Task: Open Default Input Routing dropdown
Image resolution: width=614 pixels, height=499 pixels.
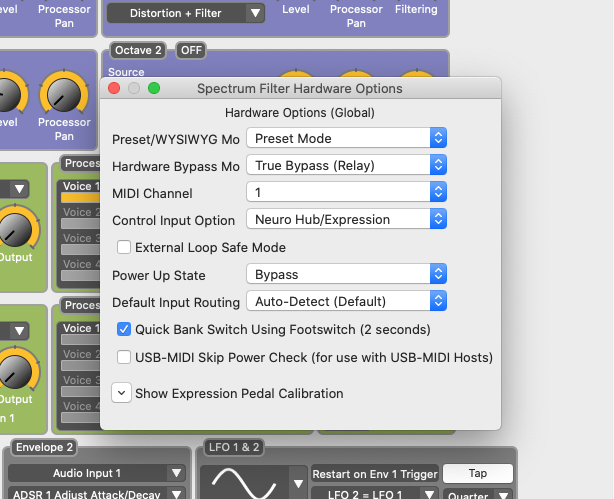Action: pos(347,301)
